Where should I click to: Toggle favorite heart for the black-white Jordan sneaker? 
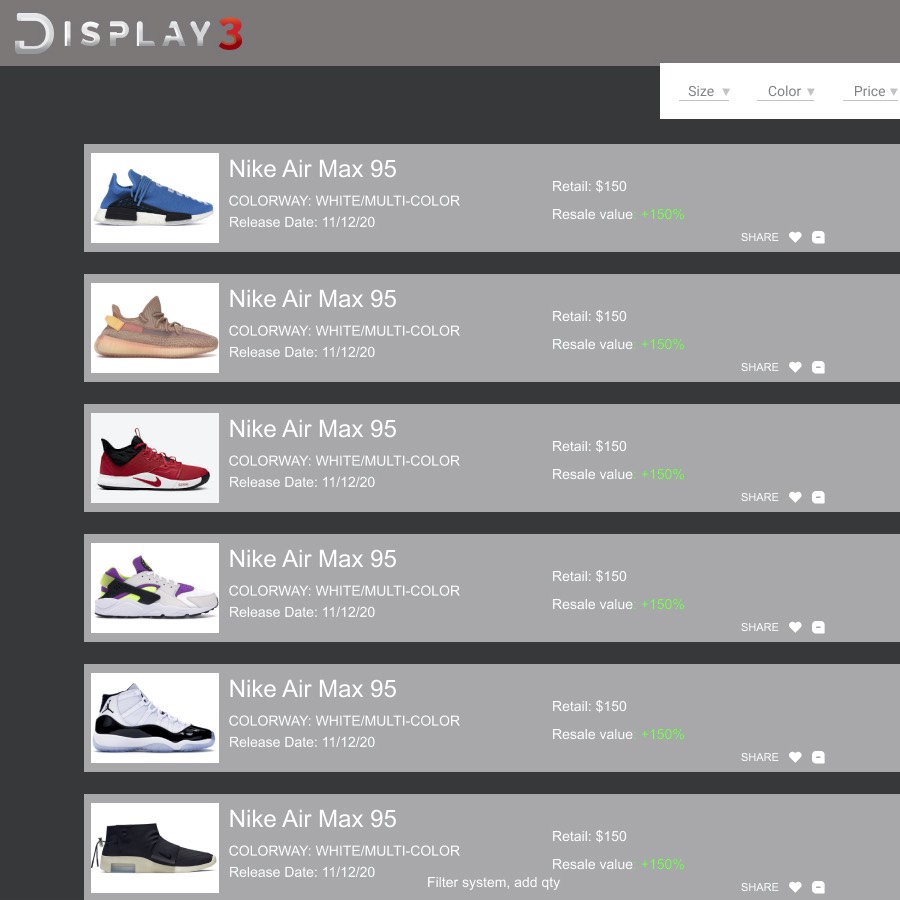pyautogui.click(x=795, y=757)
